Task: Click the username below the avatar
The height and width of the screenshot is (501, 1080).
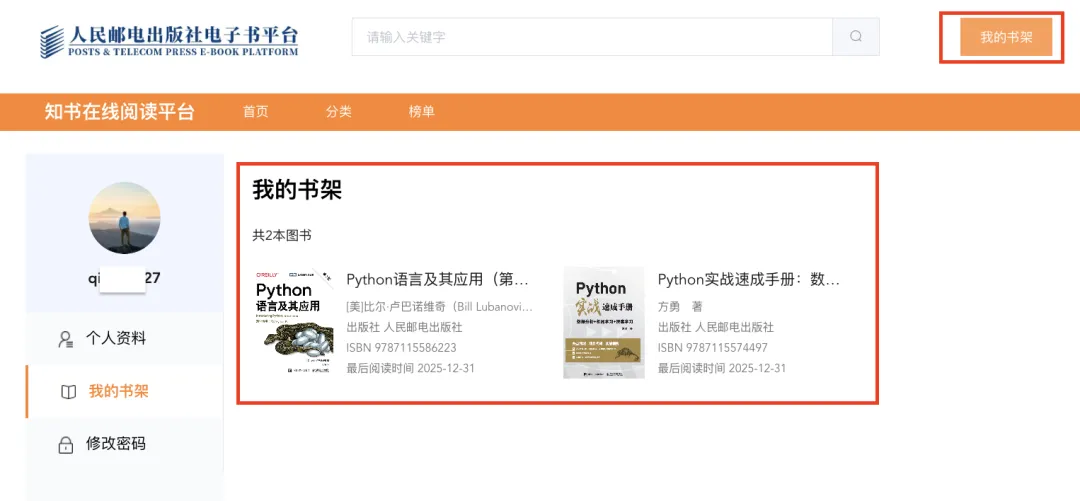Action: (125, 279)
